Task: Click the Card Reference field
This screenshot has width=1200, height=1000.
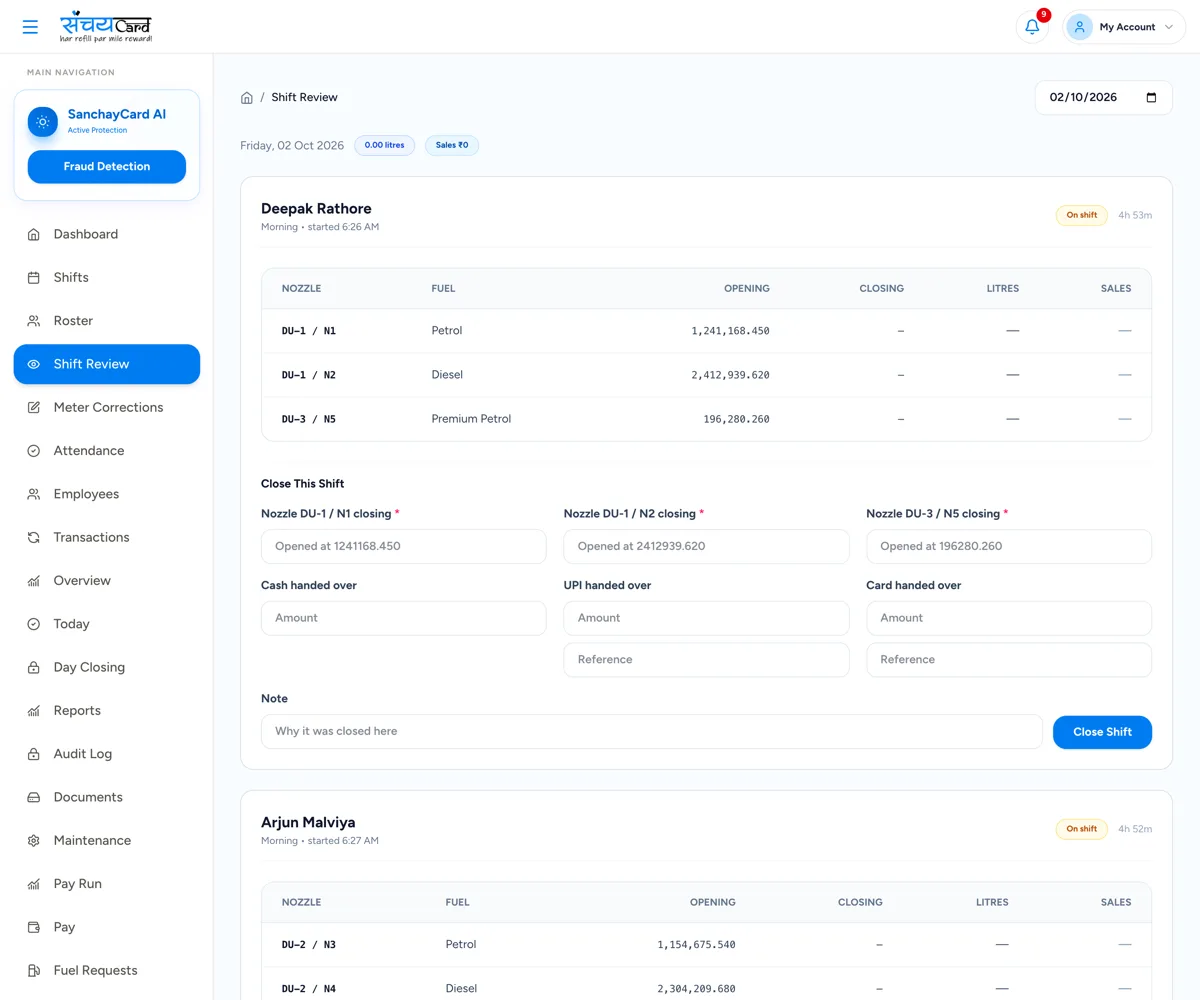Action: [x=1009, y=660]
